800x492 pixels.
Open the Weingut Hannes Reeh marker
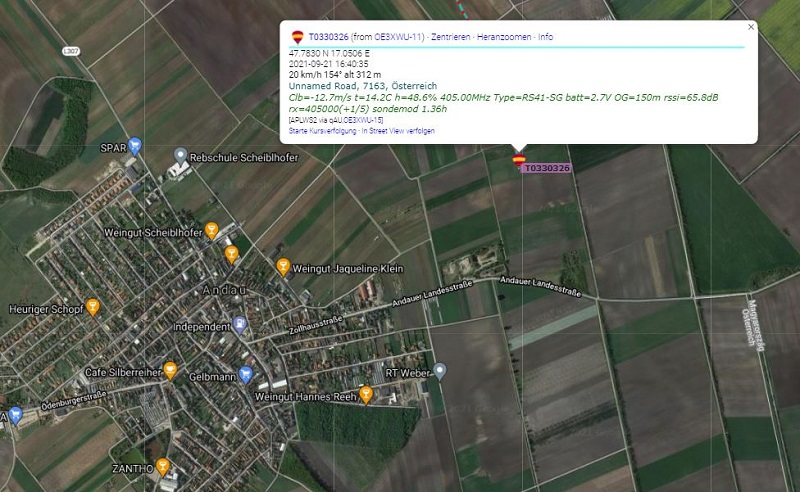pyautogui.click(x=366, y=394)
